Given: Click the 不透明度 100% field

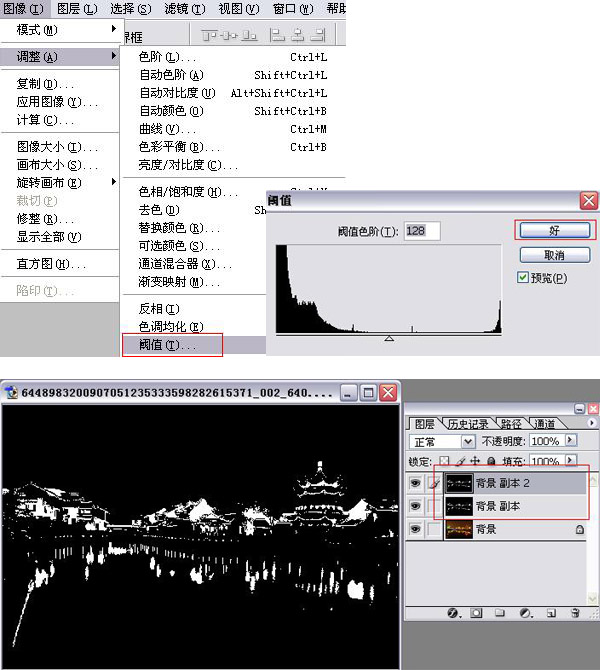Looking at the screenshot, I should click(547, 441).
